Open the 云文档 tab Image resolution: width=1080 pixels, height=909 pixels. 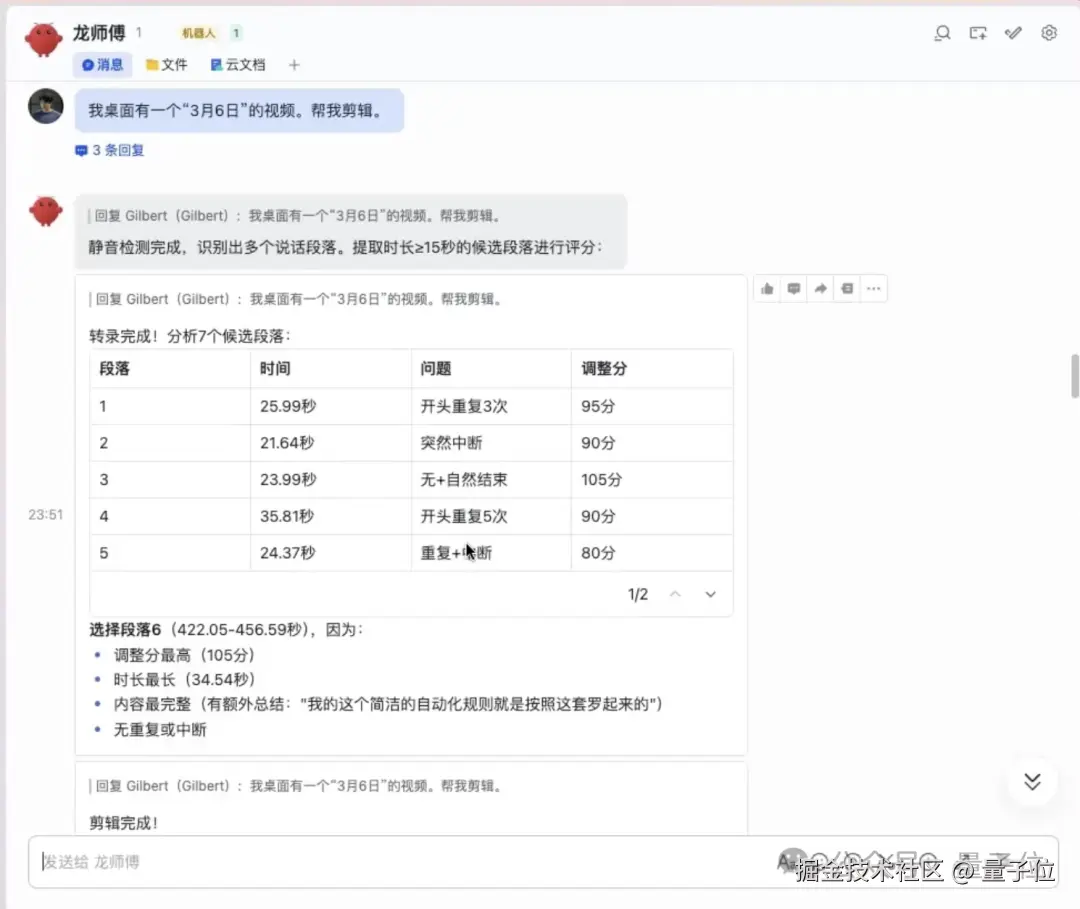click(x=238, y=65)
